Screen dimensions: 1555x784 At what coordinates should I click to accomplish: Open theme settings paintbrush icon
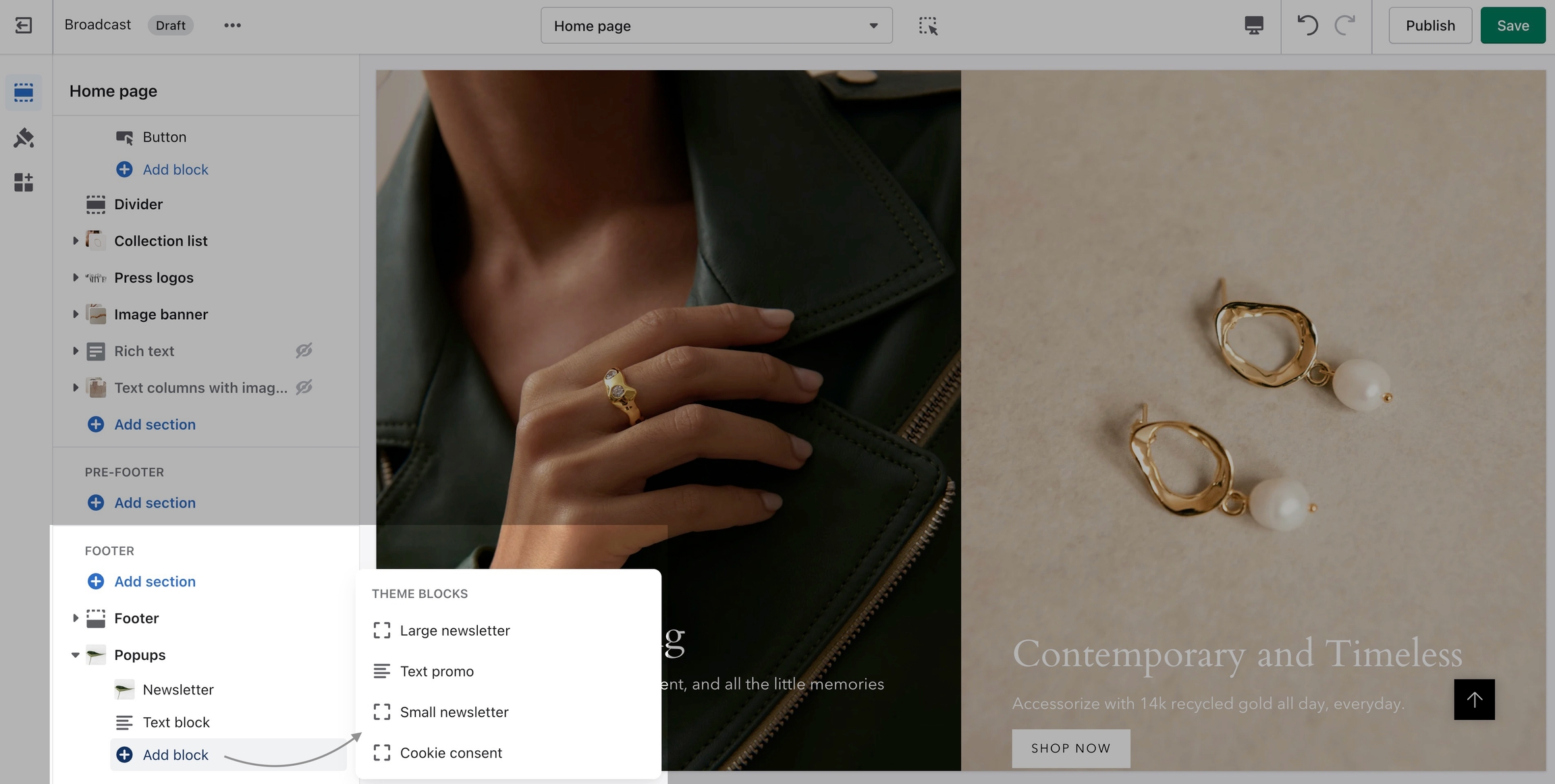coord(24,138)
